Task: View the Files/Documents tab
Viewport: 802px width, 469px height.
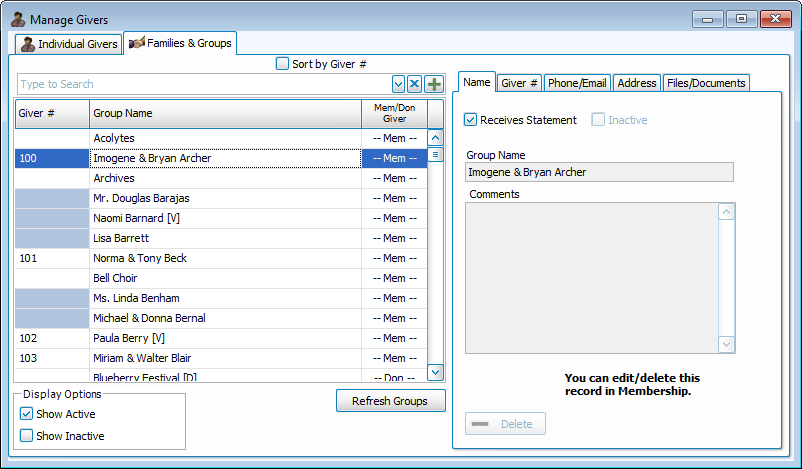Action: (705, 83)
